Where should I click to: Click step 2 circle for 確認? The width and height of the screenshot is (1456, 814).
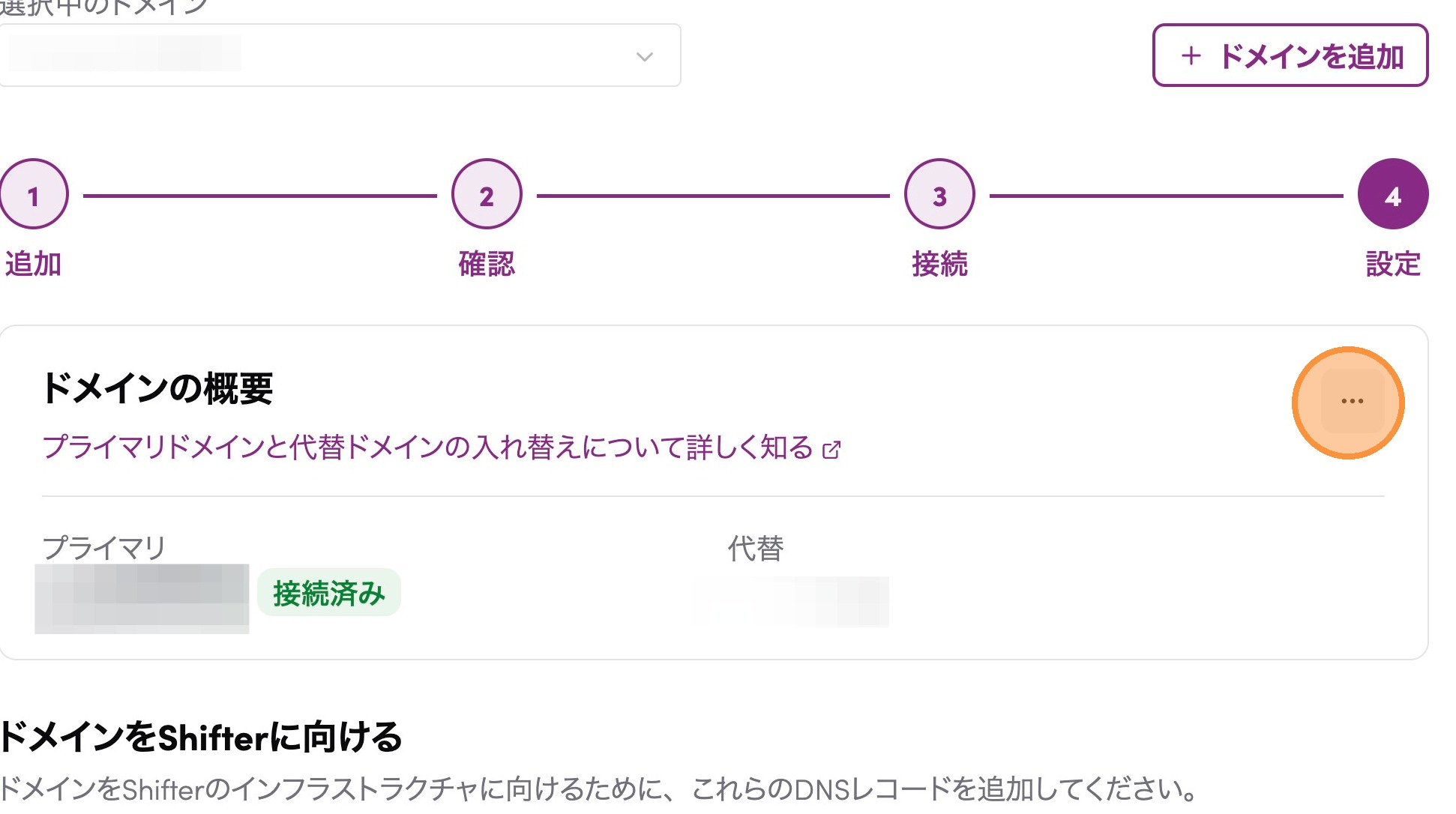coord(487,195)
